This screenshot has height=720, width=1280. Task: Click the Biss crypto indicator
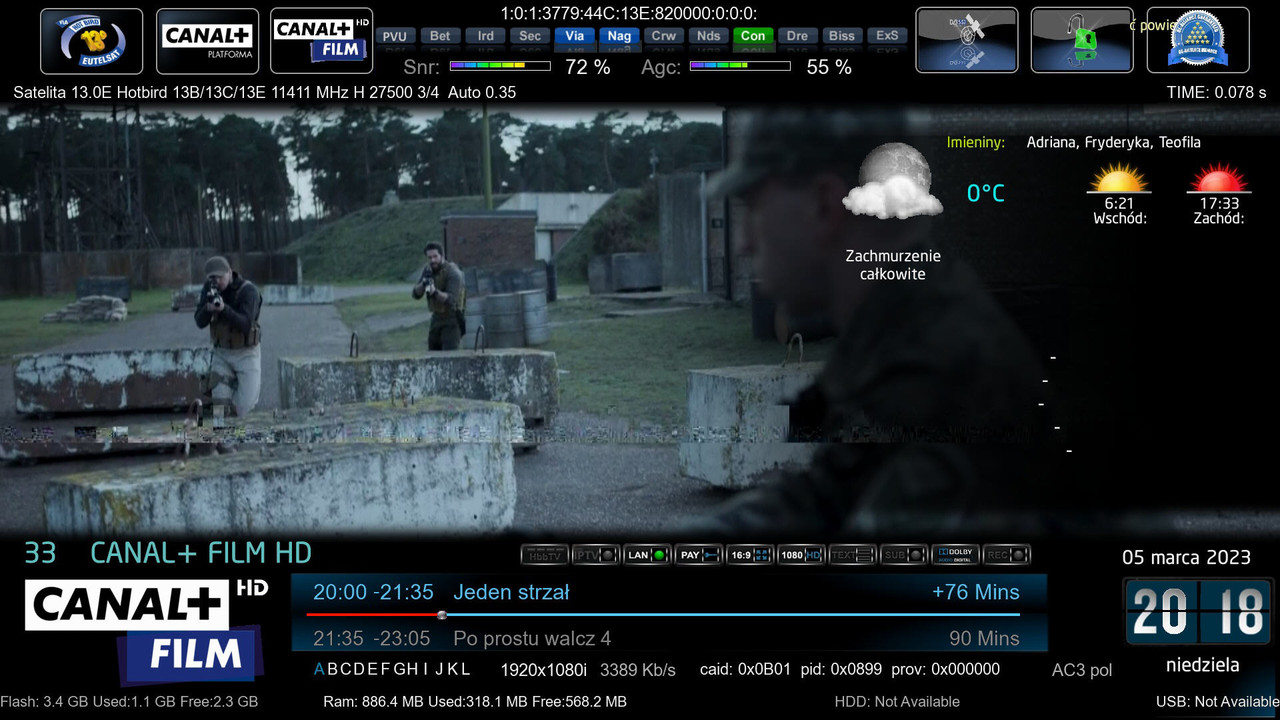pos(842,35)
